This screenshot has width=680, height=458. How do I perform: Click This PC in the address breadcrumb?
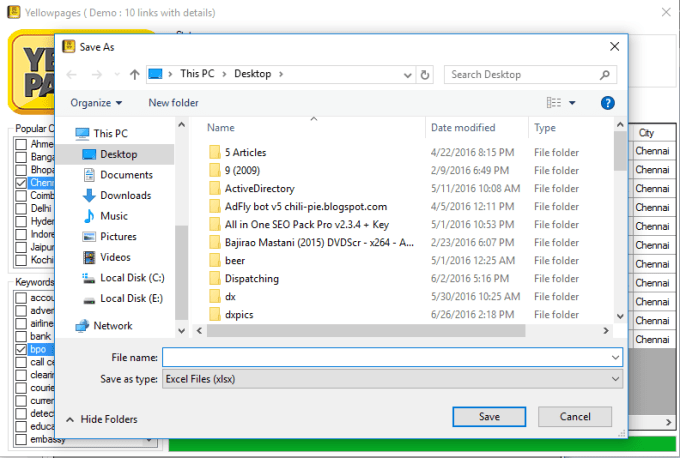coord(197,74)
